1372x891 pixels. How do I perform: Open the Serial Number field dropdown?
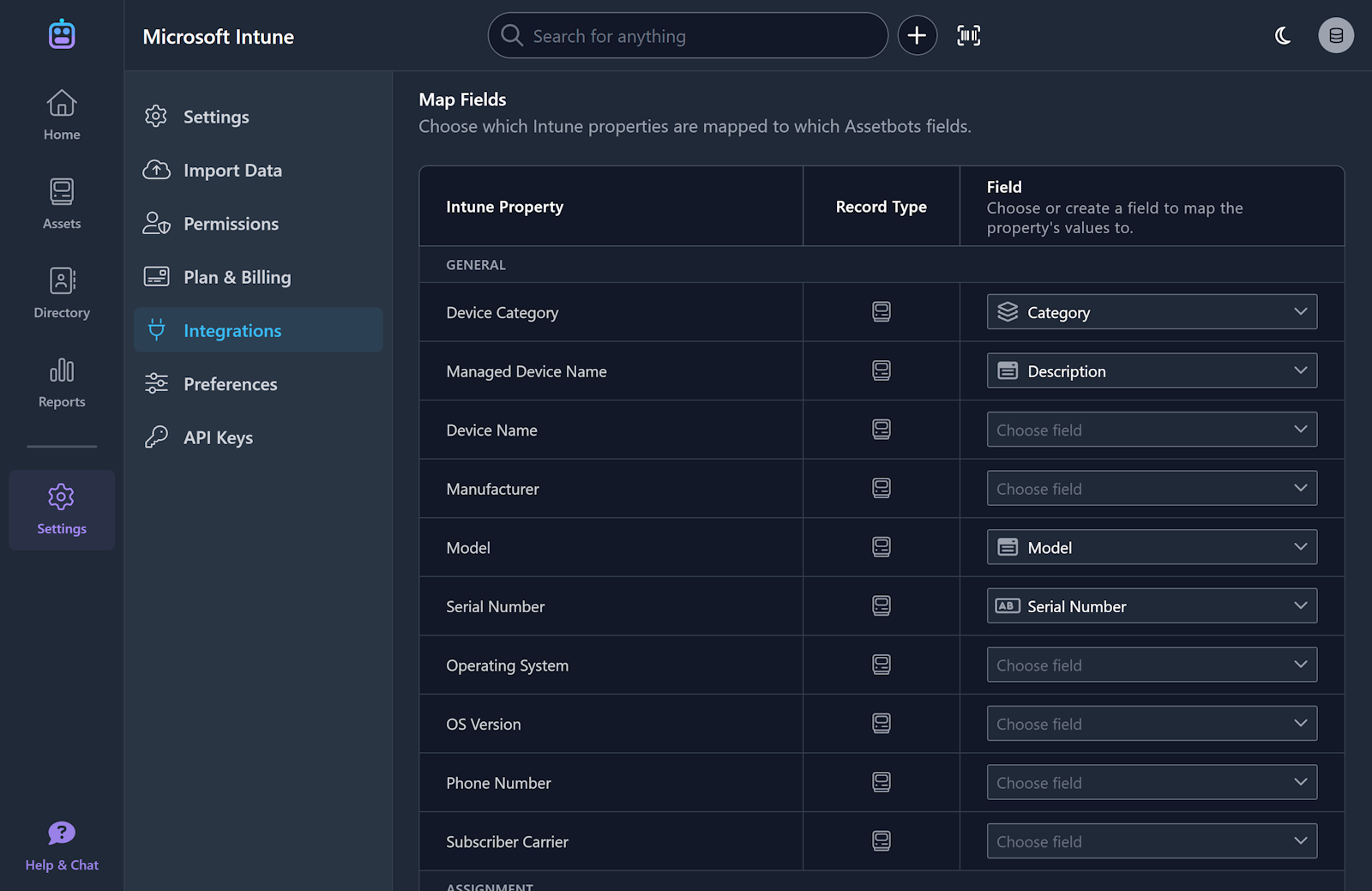[1152, 606]
